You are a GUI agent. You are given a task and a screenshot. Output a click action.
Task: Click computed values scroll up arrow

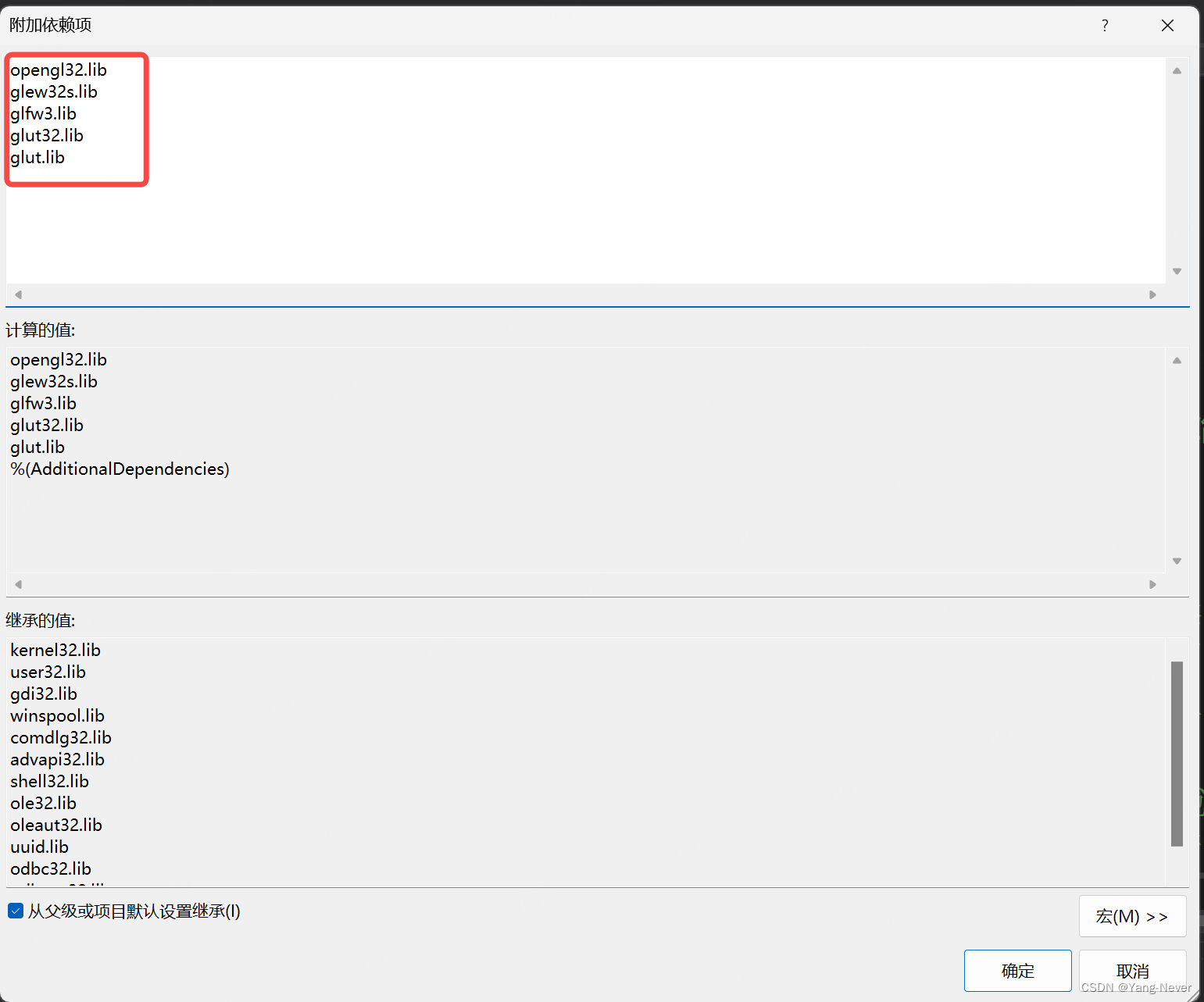tap(1177, 360)
